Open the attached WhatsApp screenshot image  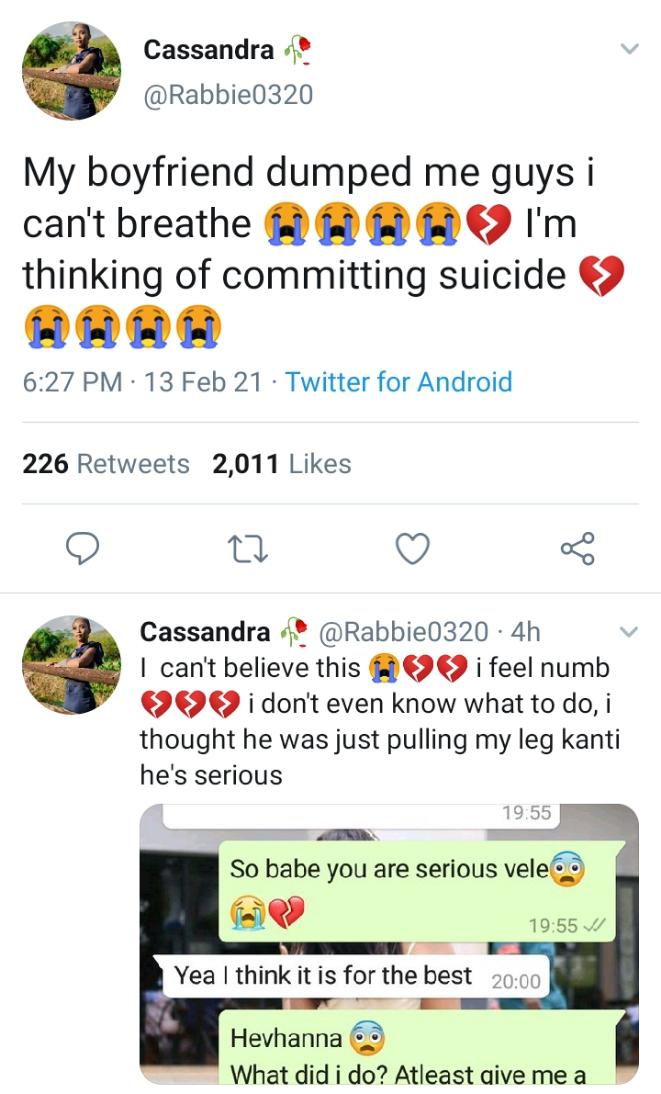click(x=388, y=943)
